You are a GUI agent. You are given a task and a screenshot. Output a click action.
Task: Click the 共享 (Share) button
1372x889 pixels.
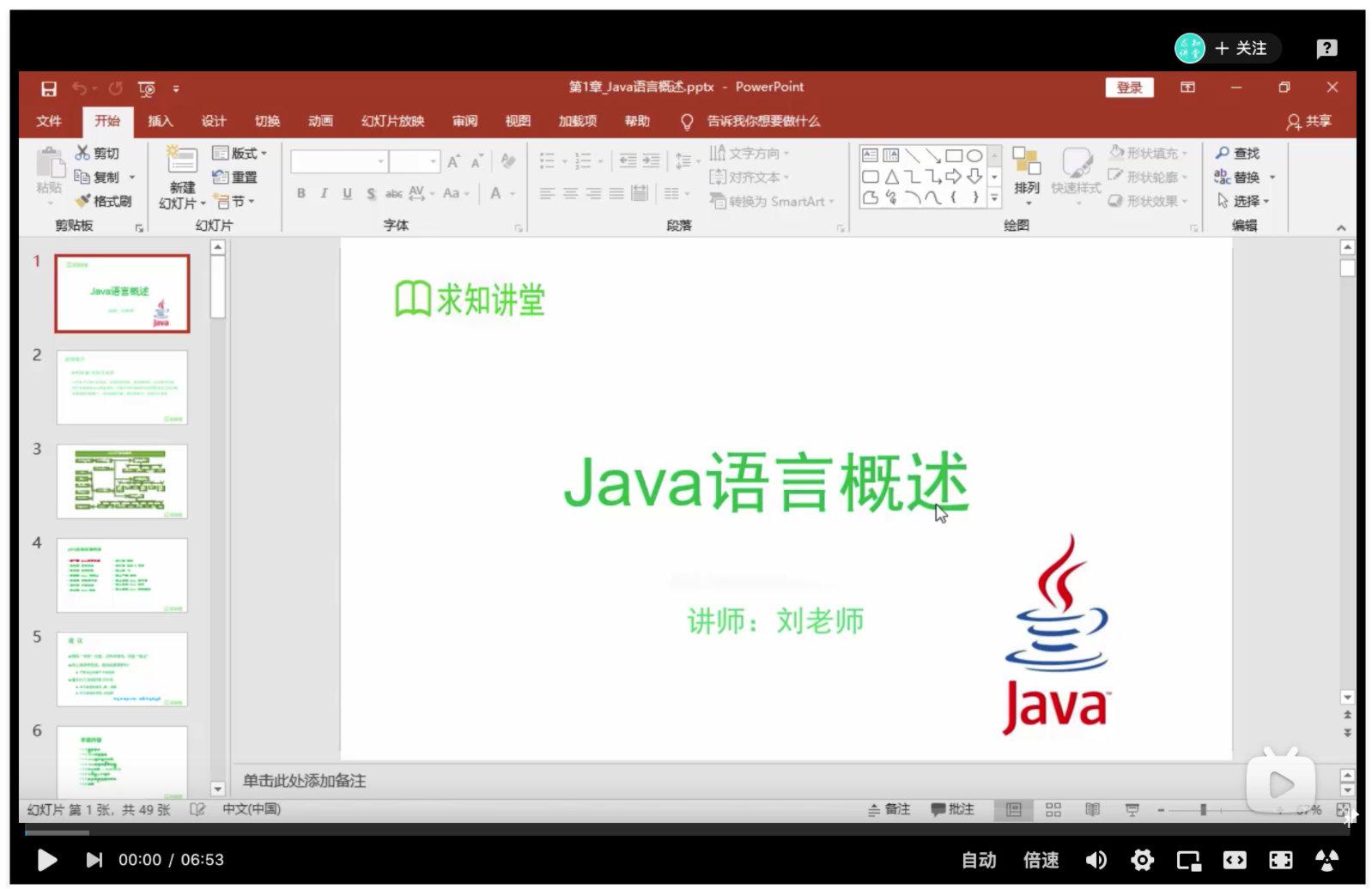1309,121
